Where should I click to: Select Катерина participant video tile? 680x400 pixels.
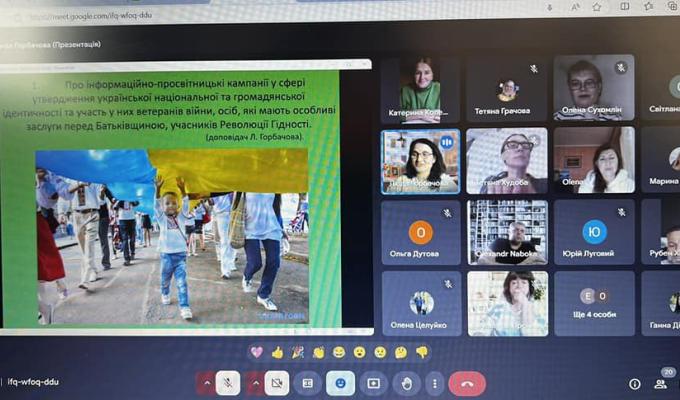420,89
